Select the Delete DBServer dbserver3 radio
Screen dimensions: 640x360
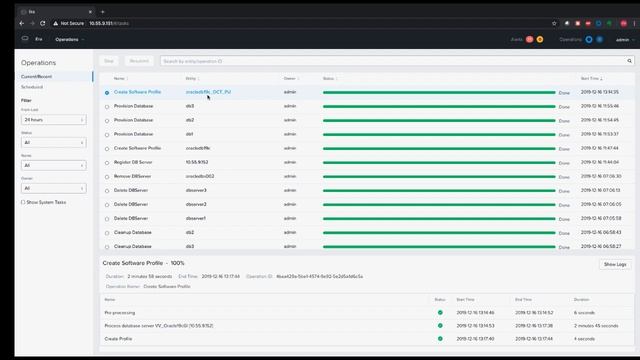point(107,191)
